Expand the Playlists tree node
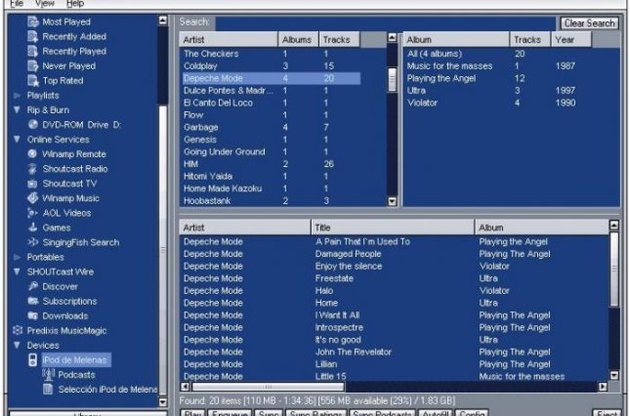Viewport: 630px width, 416px height. click(x=17, y=96)
